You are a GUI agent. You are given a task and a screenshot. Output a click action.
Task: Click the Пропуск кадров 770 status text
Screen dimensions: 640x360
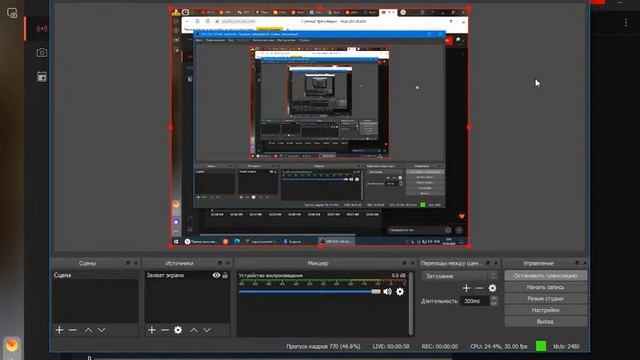[323, 346]
